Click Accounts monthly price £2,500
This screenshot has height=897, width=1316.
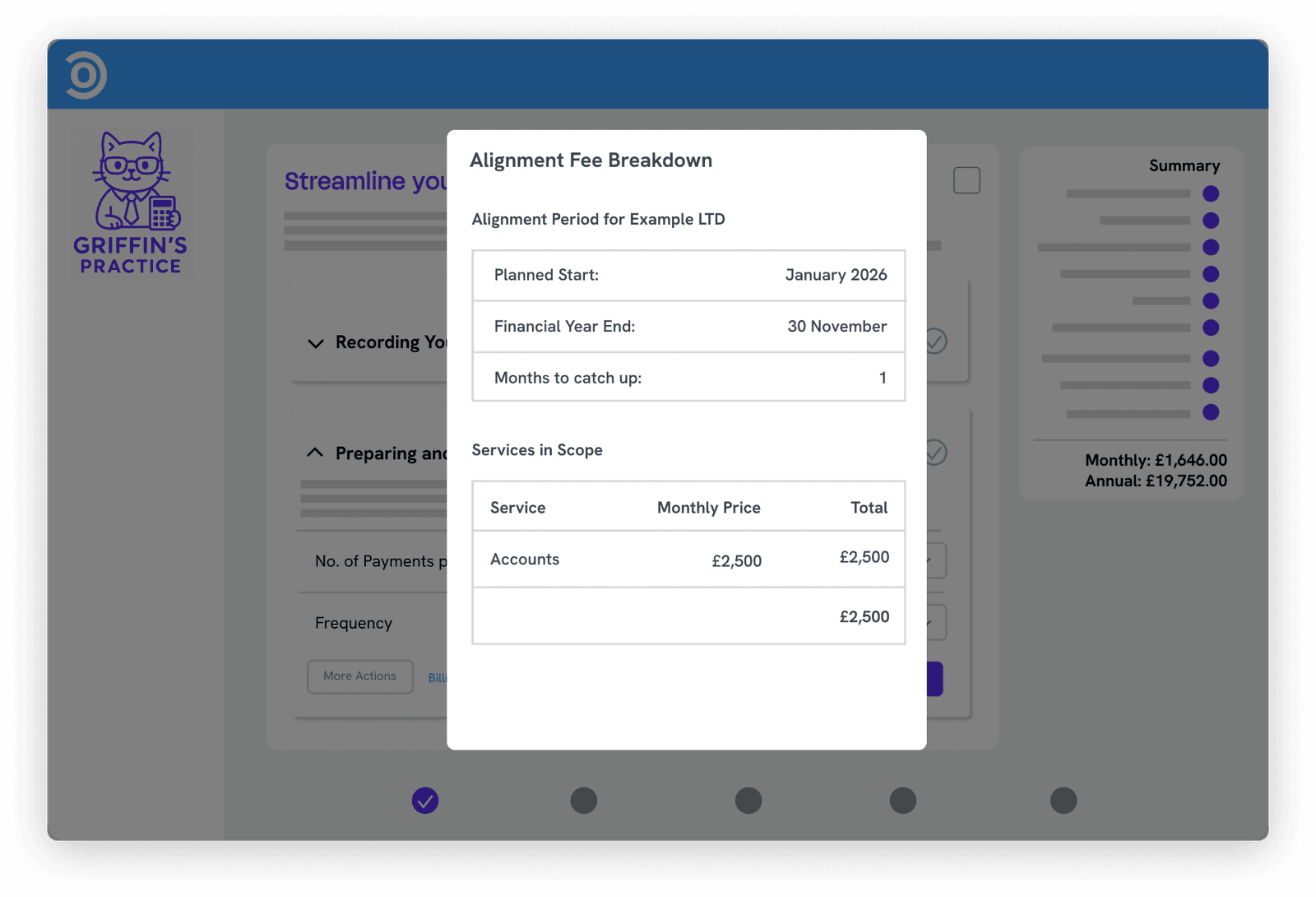736,561
